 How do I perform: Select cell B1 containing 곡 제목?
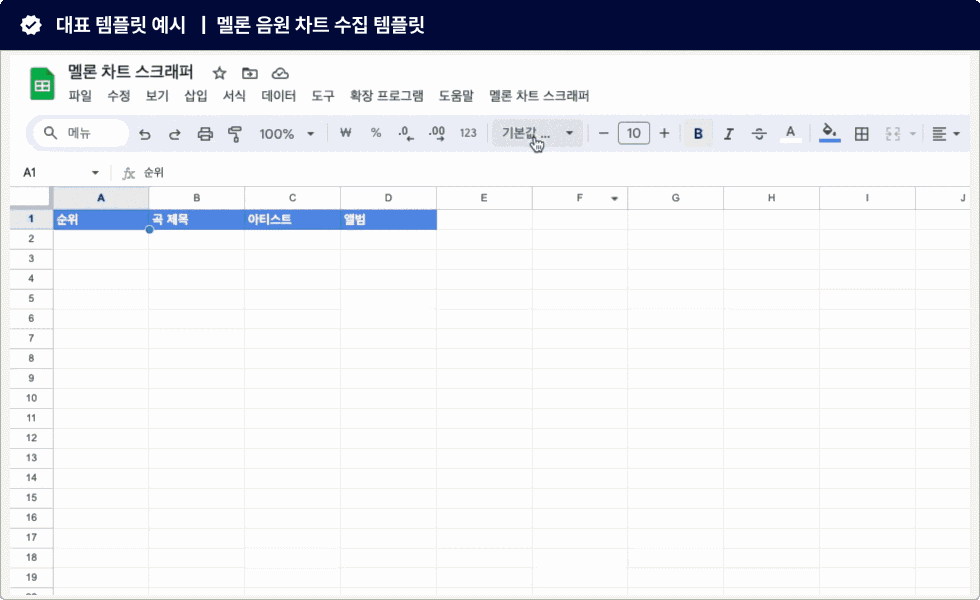197,219
